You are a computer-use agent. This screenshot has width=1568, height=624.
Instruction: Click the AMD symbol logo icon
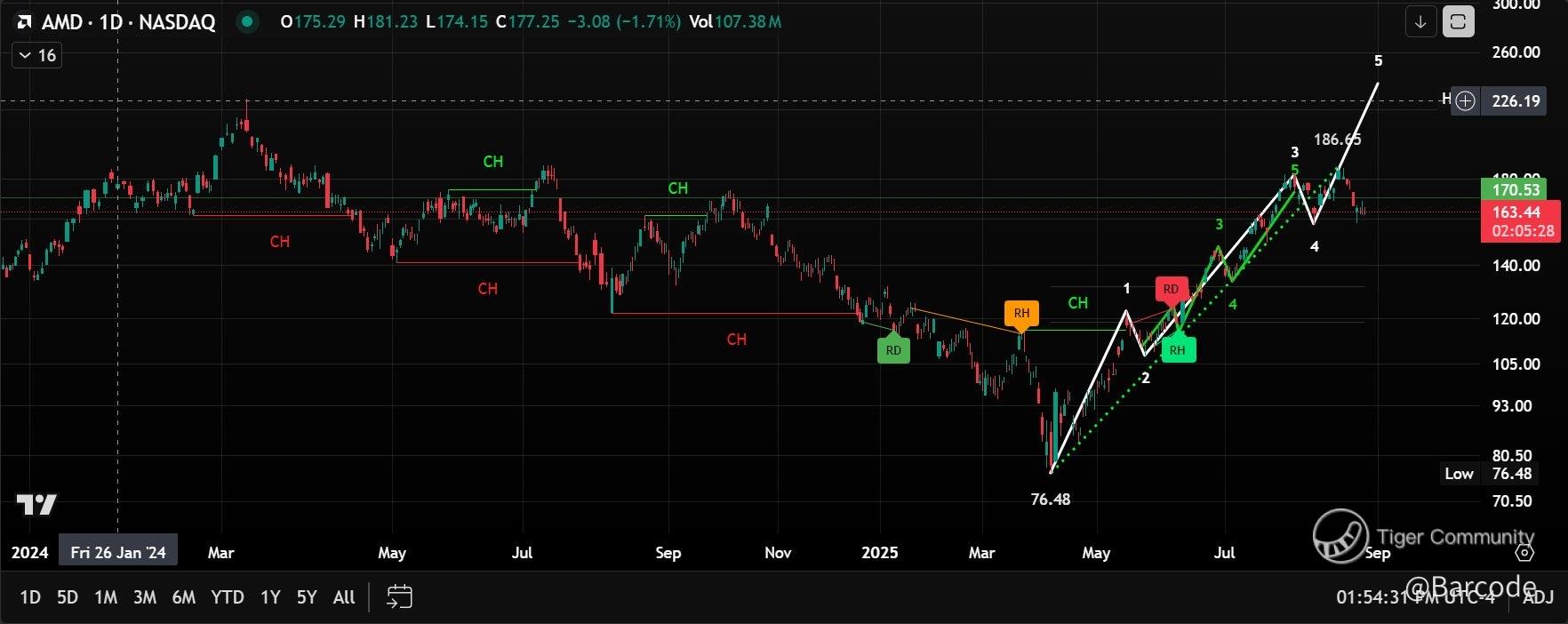coord(24,22)
